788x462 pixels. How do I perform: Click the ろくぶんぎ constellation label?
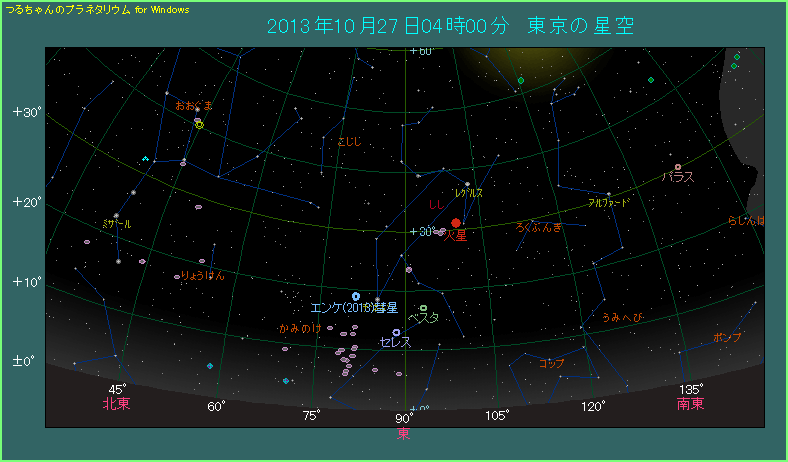[538, 228]
